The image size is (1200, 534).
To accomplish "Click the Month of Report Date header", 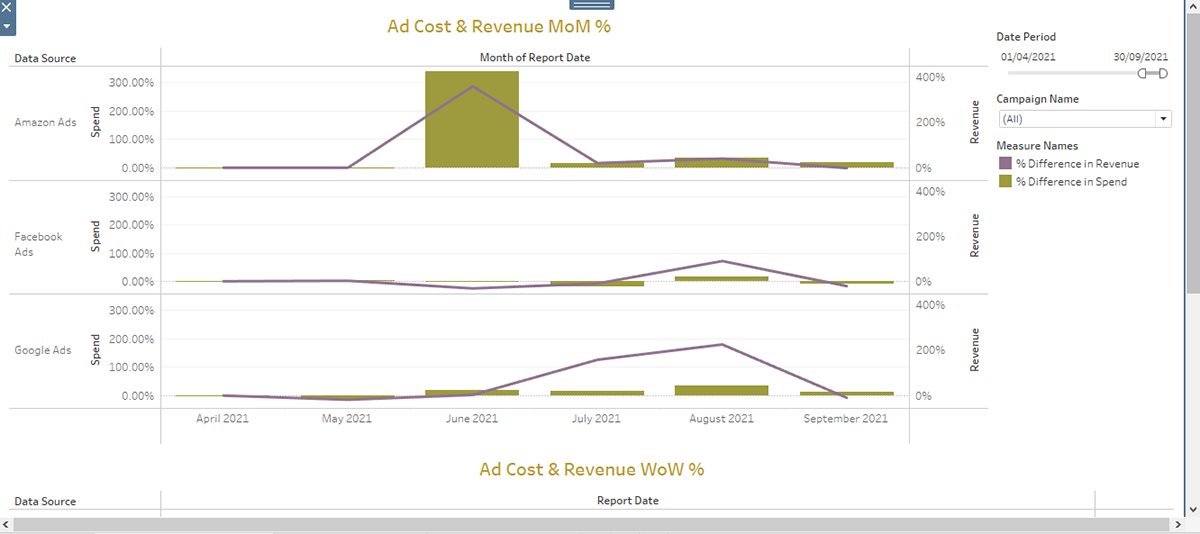I will (534, 58).
